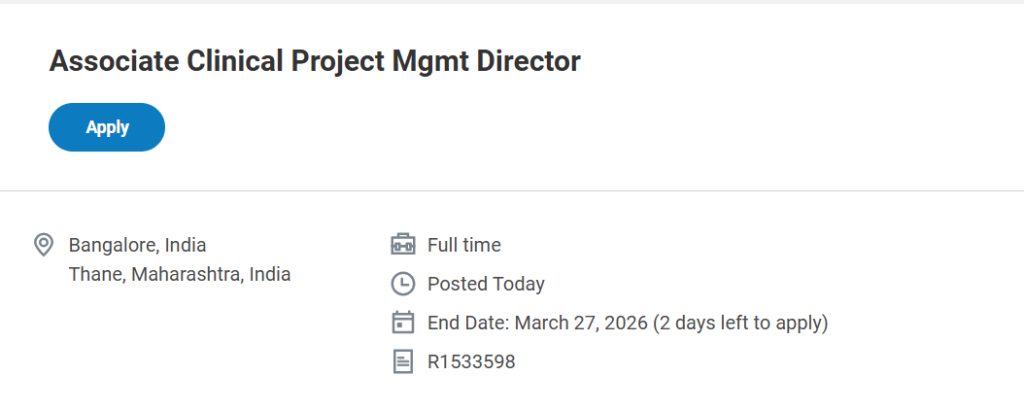Click the clock icon beside Posted Today
The width and height of the screenshot is (1024, 410).
click(402, 284)
